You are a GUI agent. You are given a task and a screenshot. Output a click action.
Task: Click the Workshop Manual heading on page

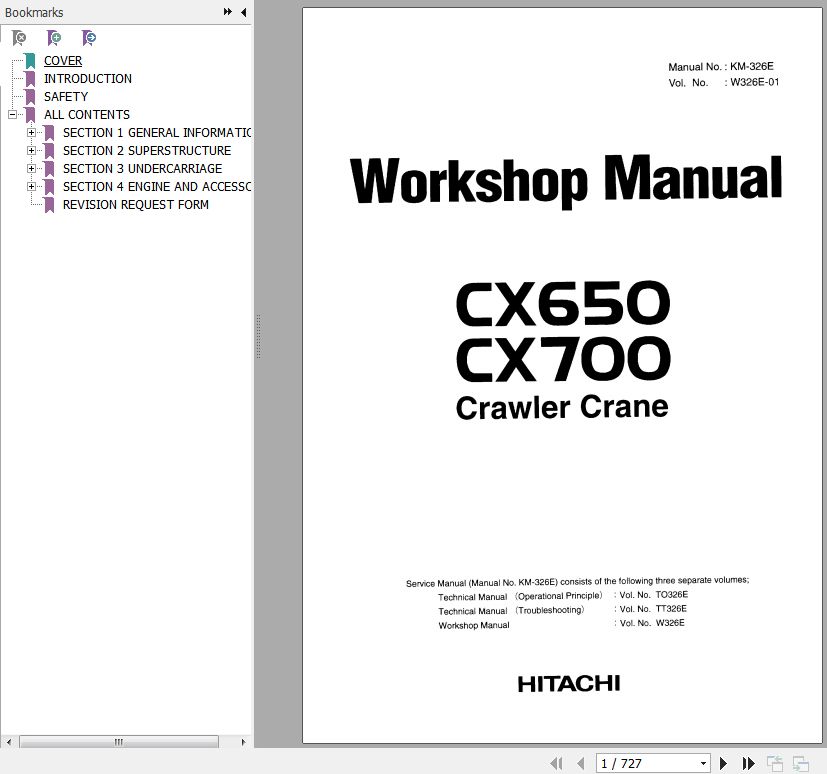[566, 180]
